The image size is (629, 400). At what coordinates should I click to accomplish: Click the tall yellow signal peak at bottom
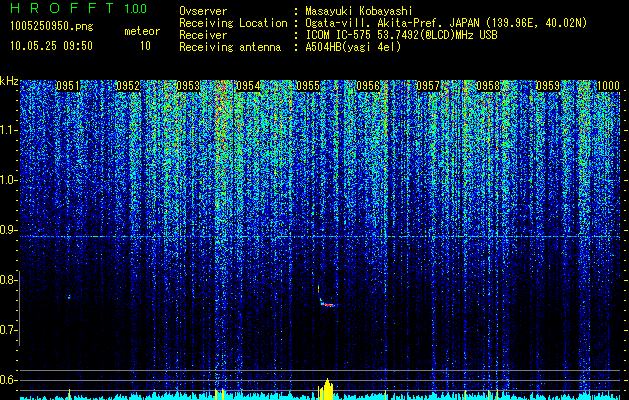coord(327,389)
